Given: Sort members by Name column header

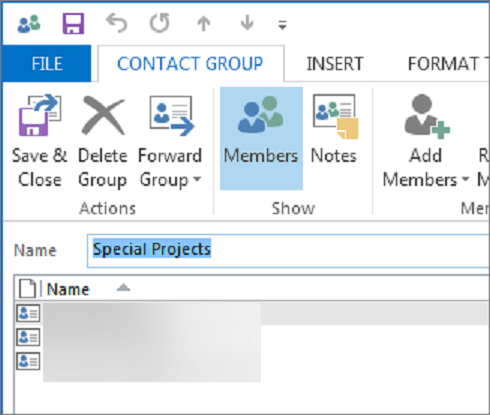Looking at the screenshot, I should [68, 289].
